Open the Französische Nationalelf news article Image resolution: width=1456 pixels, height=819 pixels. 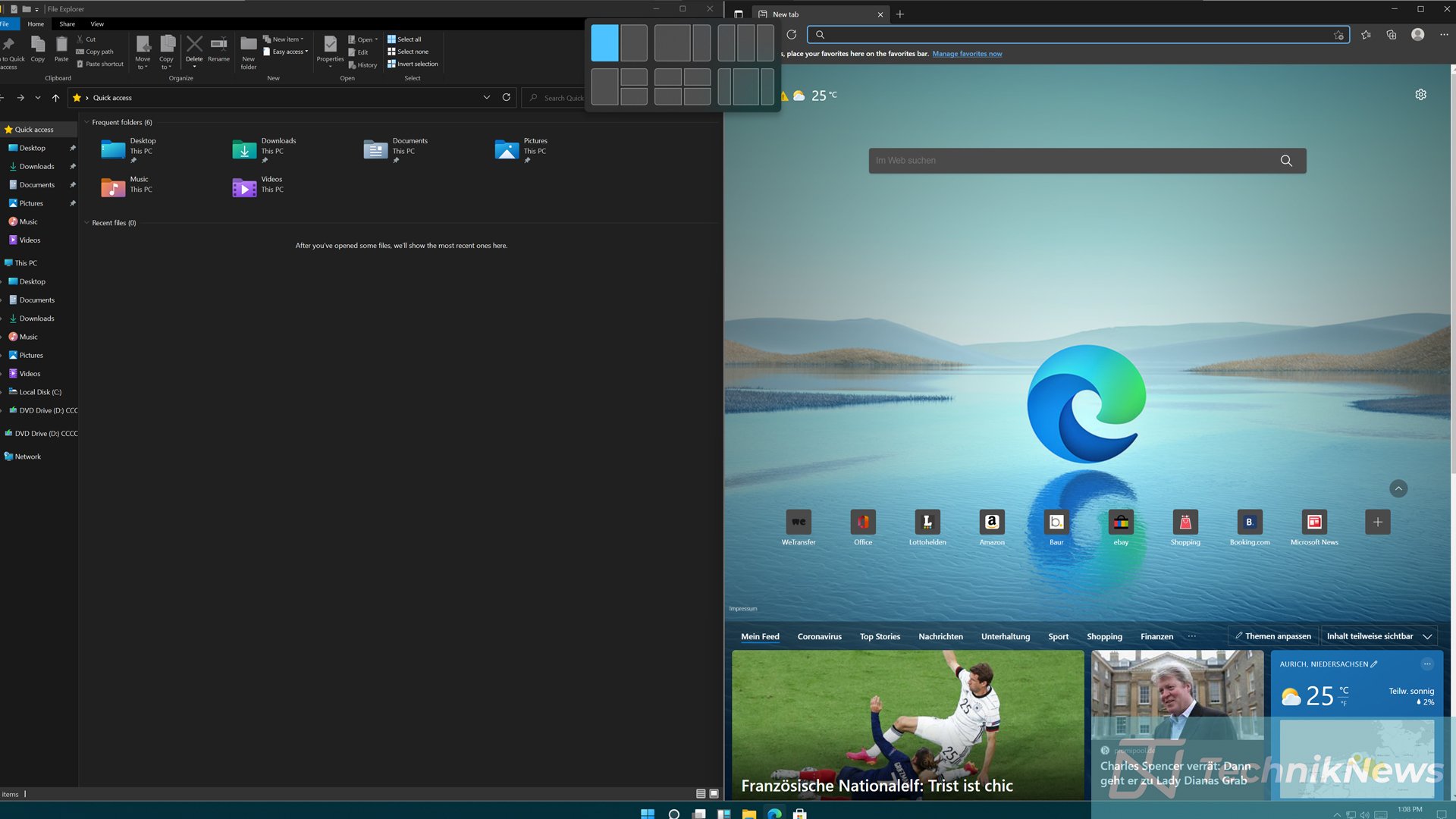[908, 725]
